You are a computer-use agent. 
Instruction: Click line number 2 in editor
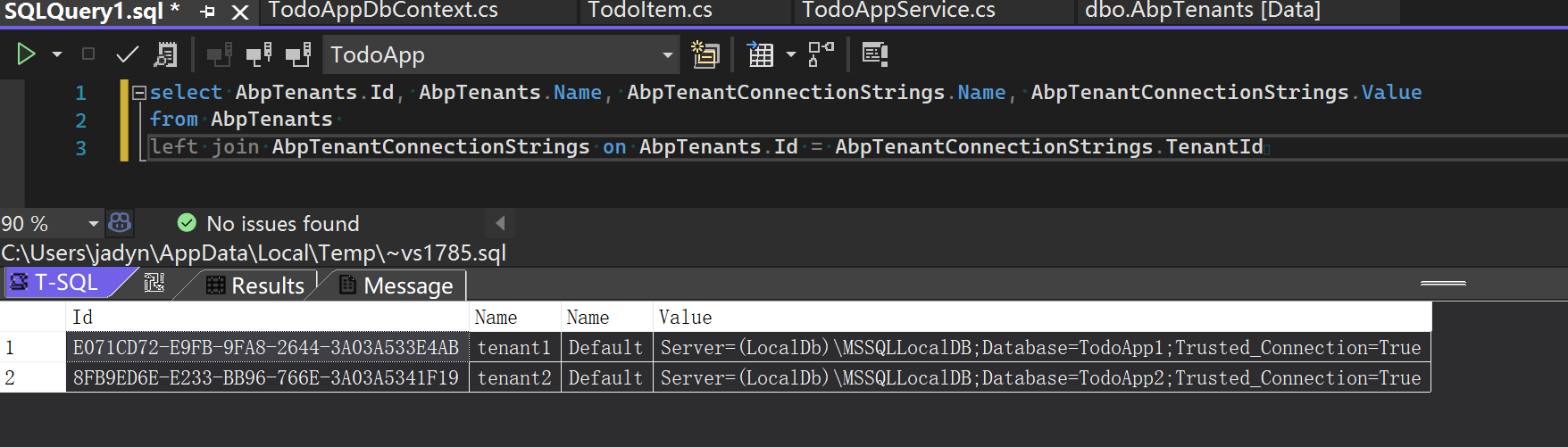point(81,120)
